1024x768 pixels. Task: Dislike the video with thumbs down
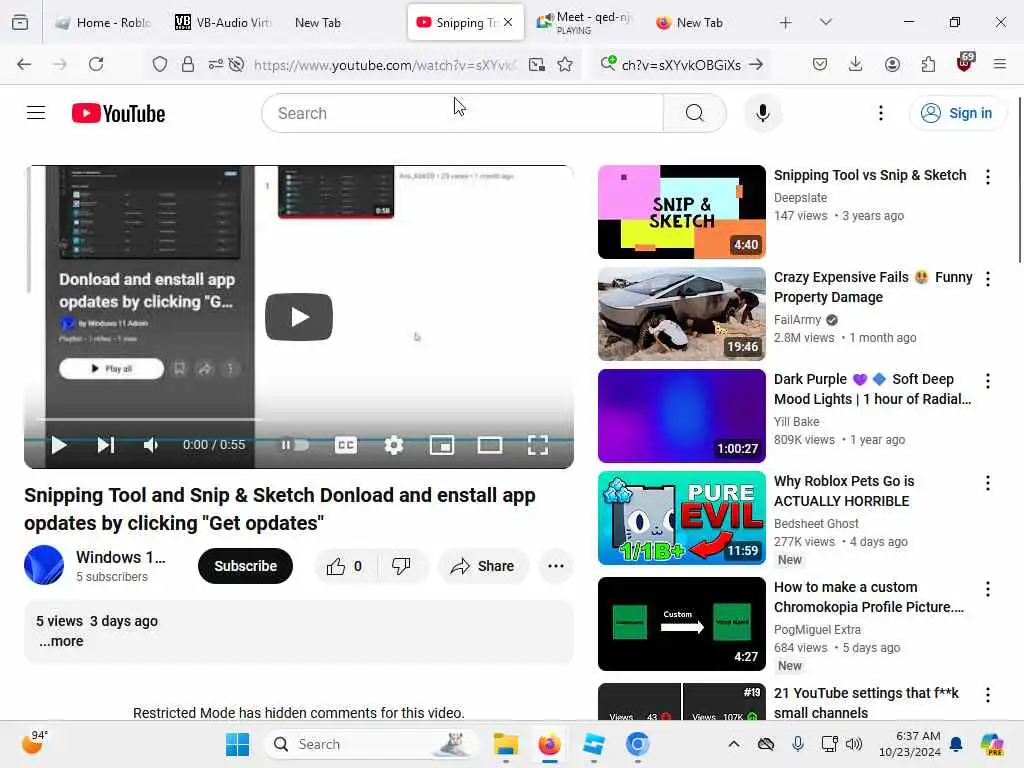[x=401, y=566]
